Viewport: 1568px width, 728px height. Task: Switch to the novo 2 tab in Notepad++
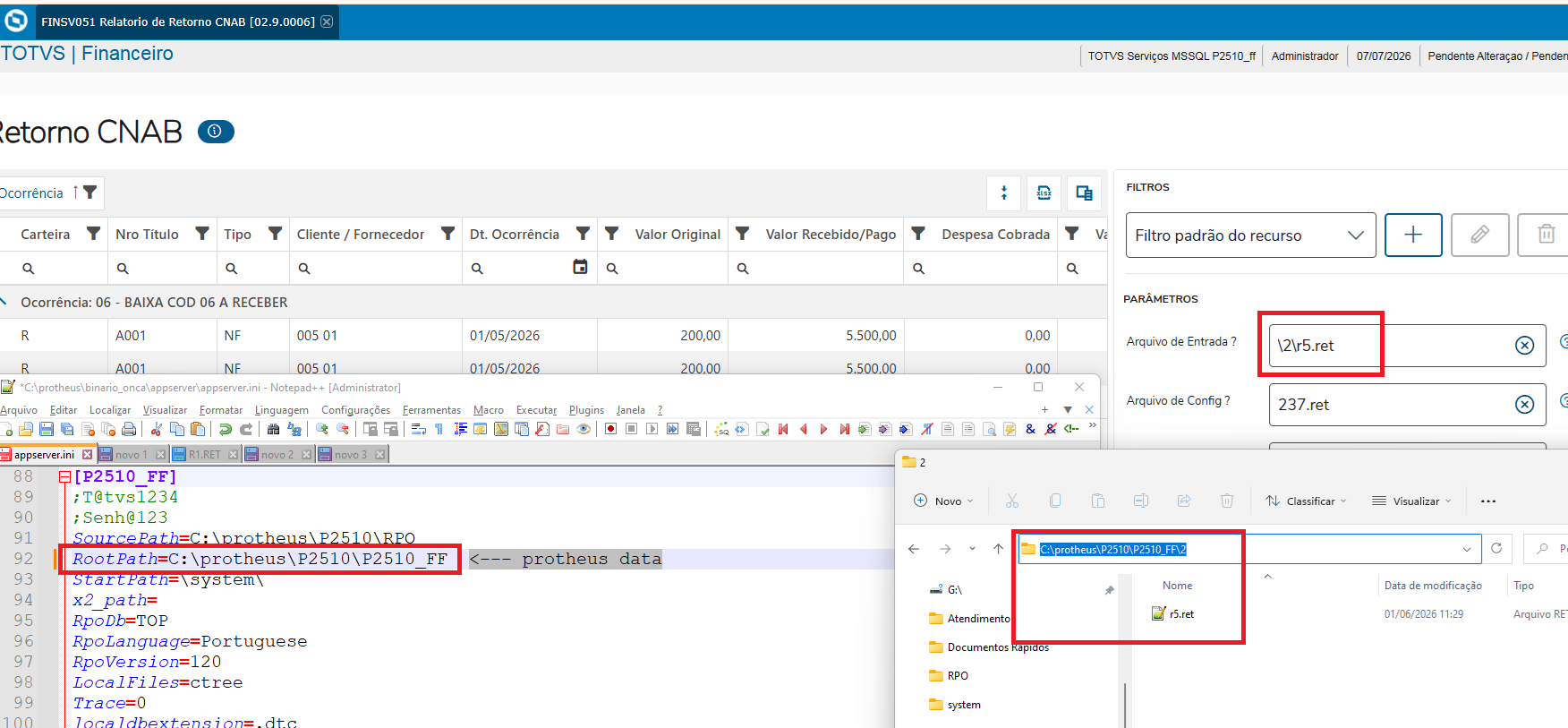coord(277,455)
